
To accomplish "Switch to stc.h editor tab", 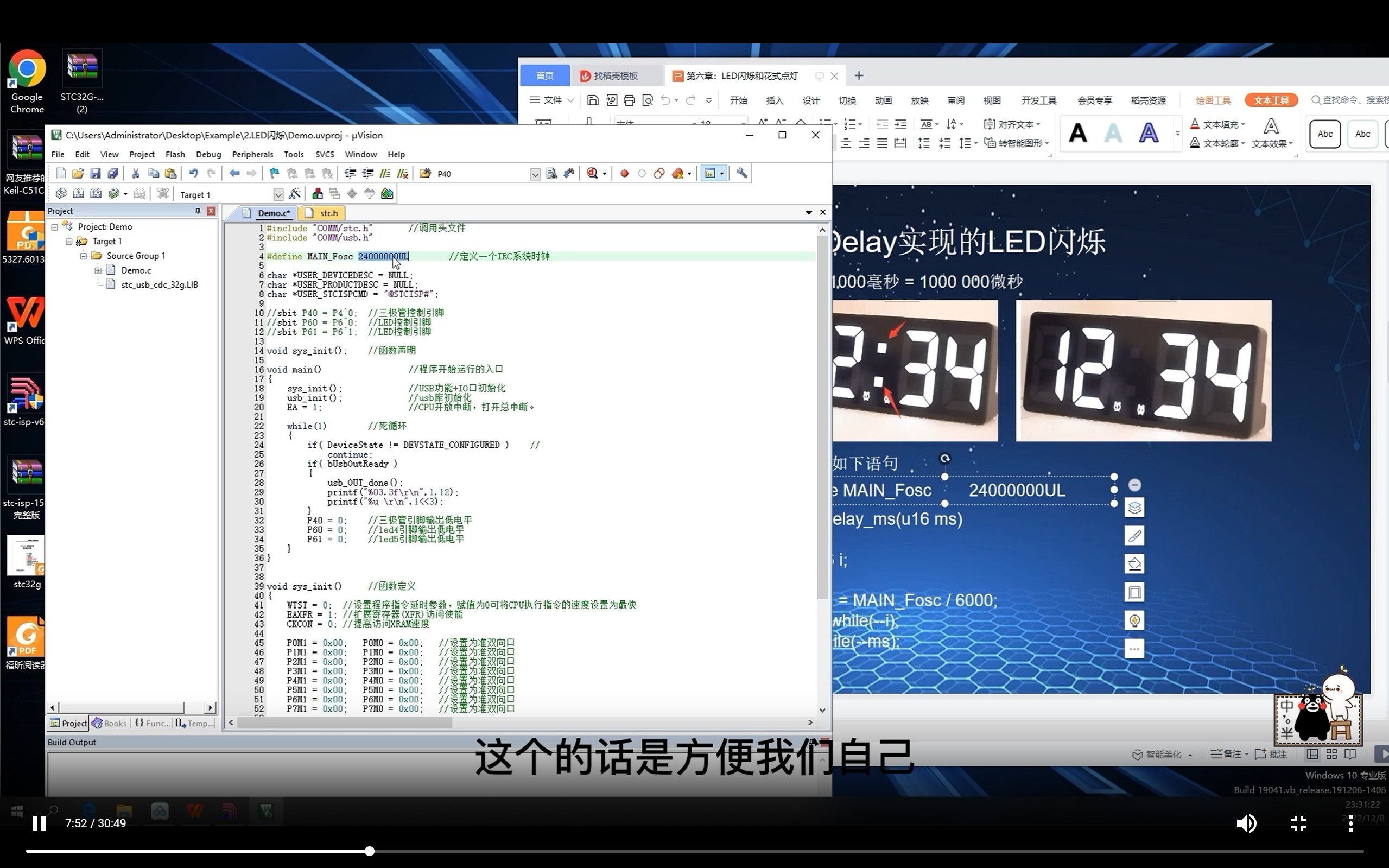I will 321,213.
